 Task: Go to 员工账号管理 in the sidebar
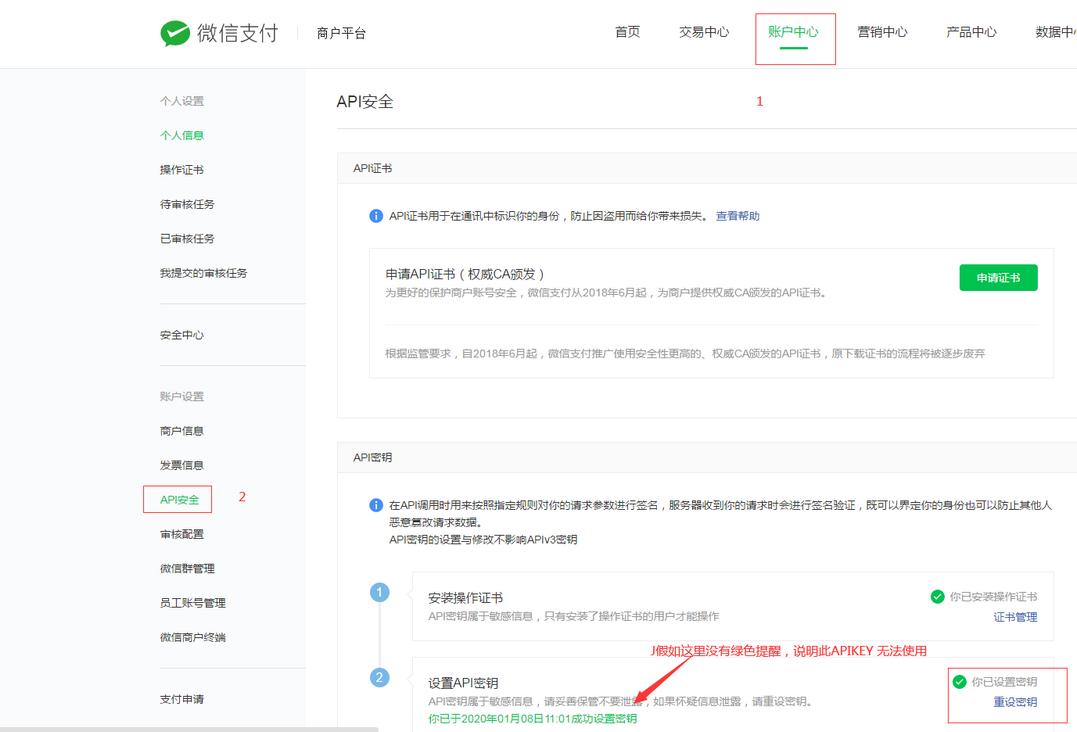tap(193, 602)
